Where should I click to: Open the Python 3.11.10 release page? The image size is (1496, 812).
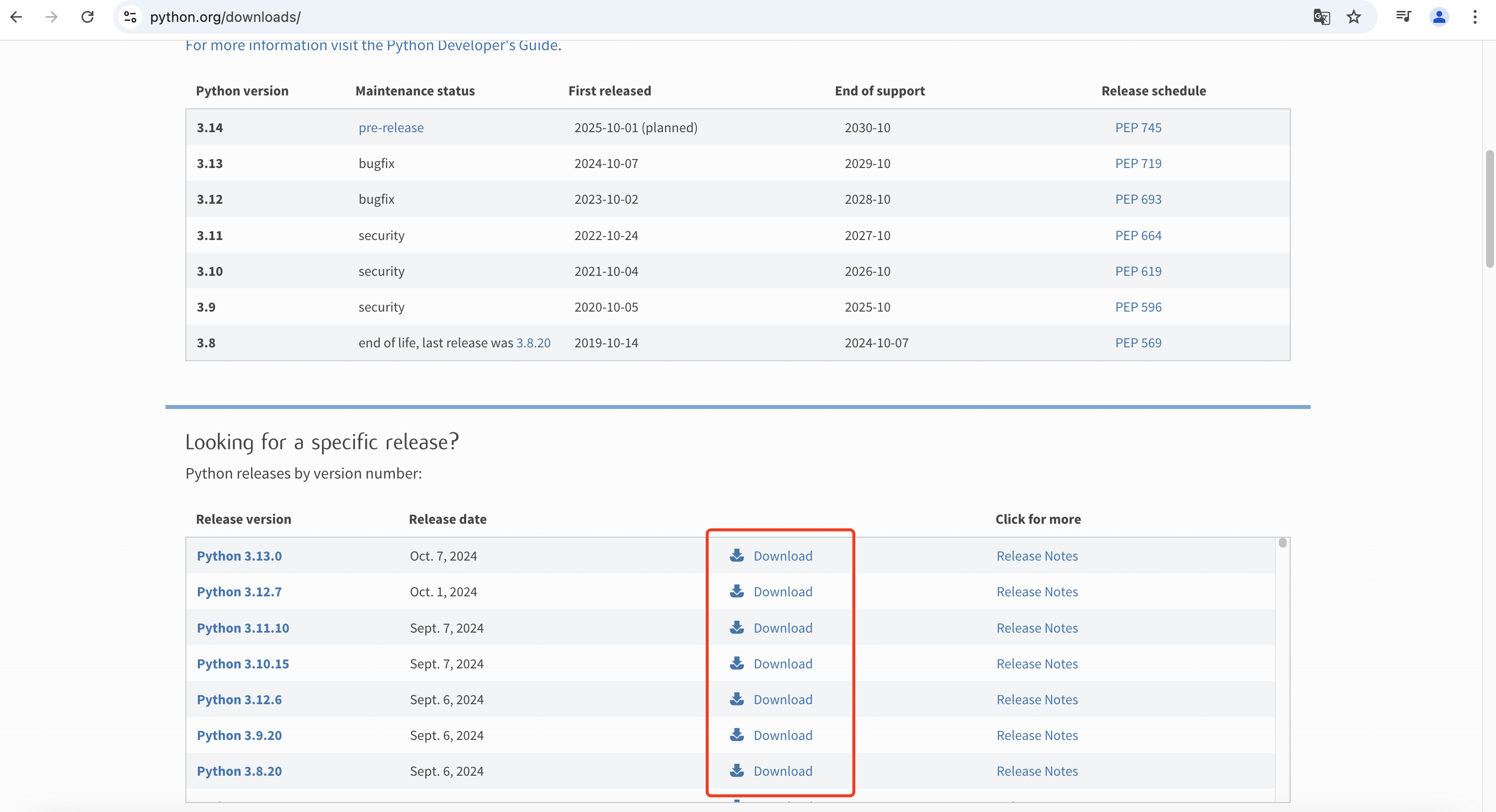[243, 628]
